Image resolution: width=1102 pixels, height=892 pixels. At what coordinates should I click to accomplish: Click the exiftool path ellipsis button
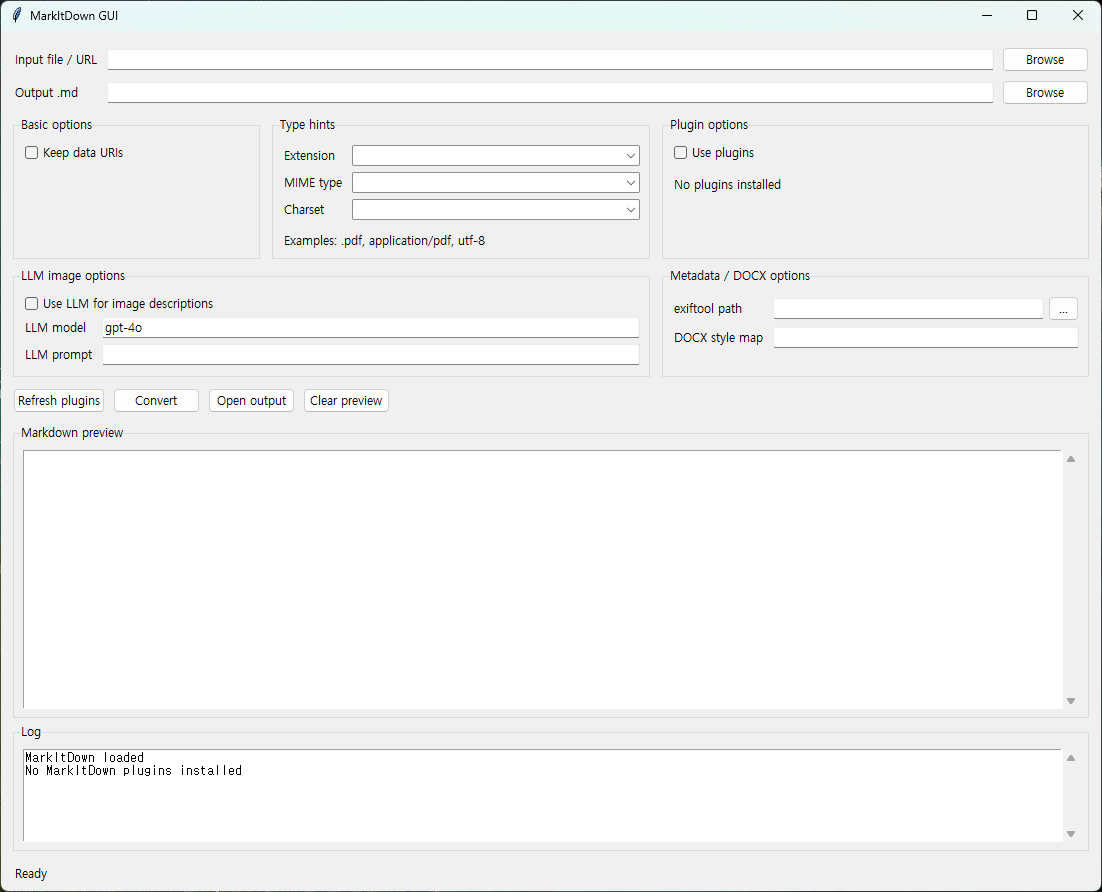point(1063,309)
